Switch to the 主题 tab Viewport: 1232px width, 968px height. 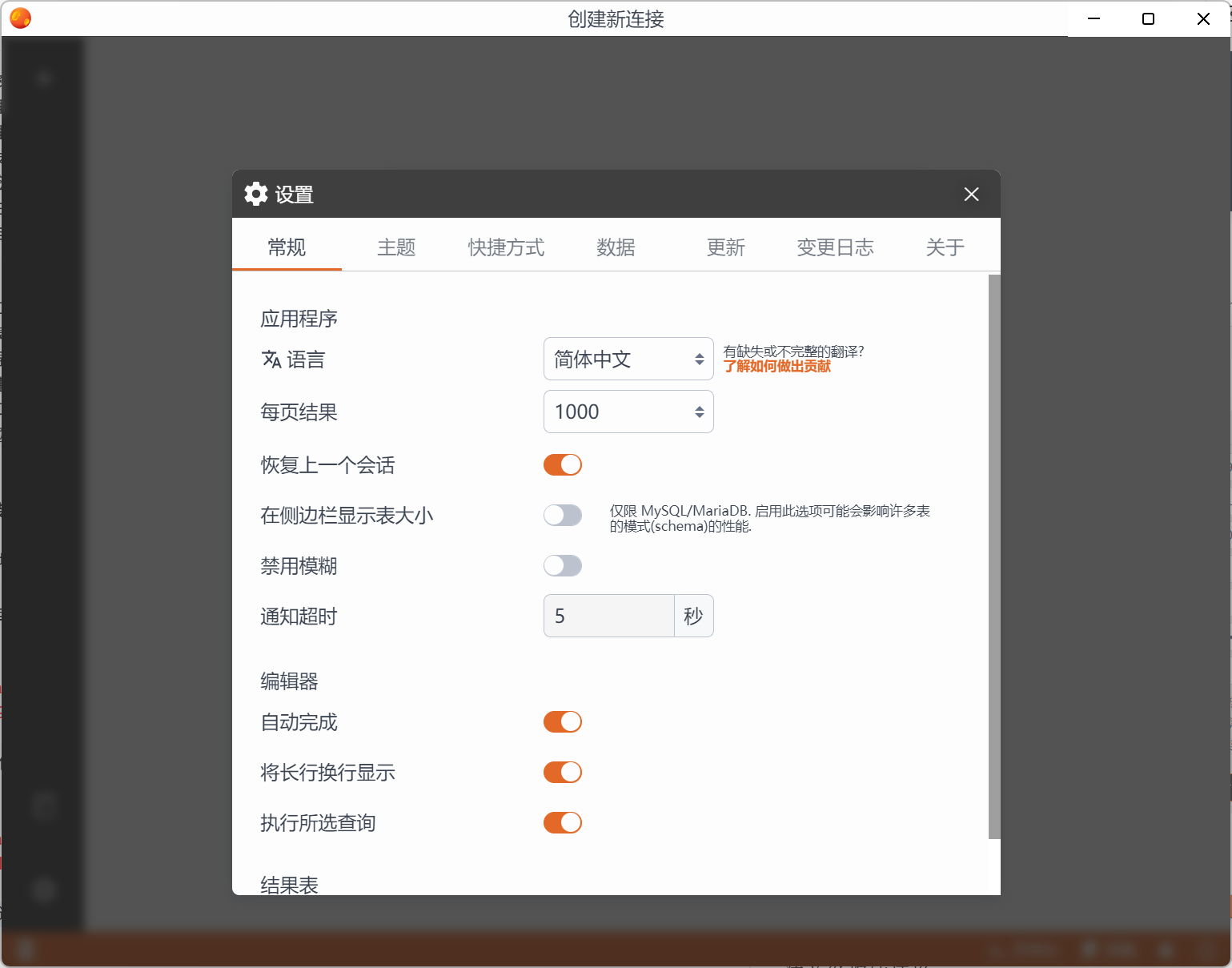point(396,247)
